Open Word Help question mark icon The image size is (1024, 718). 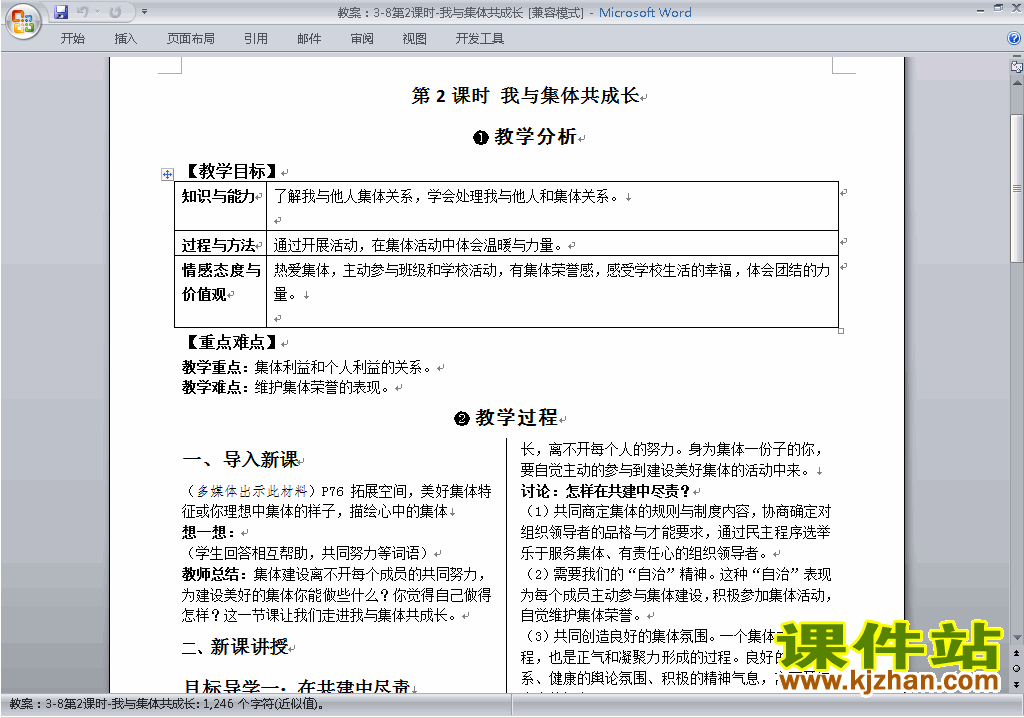[x=1014, y=39]
